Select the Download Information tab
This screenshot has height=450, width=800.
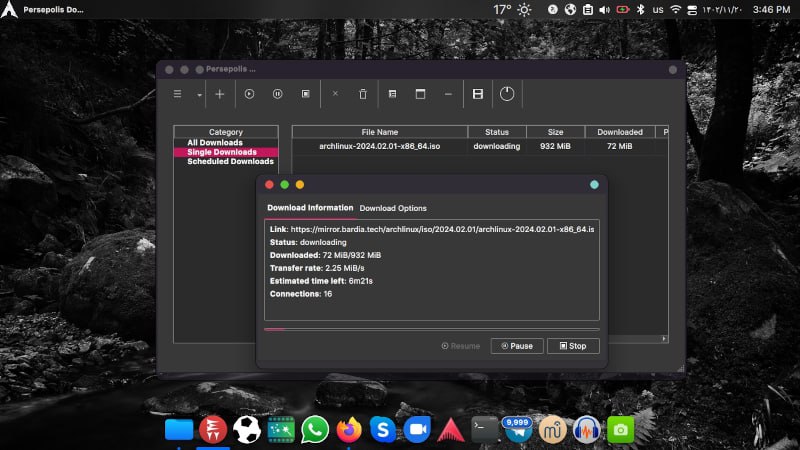[310, 208]
